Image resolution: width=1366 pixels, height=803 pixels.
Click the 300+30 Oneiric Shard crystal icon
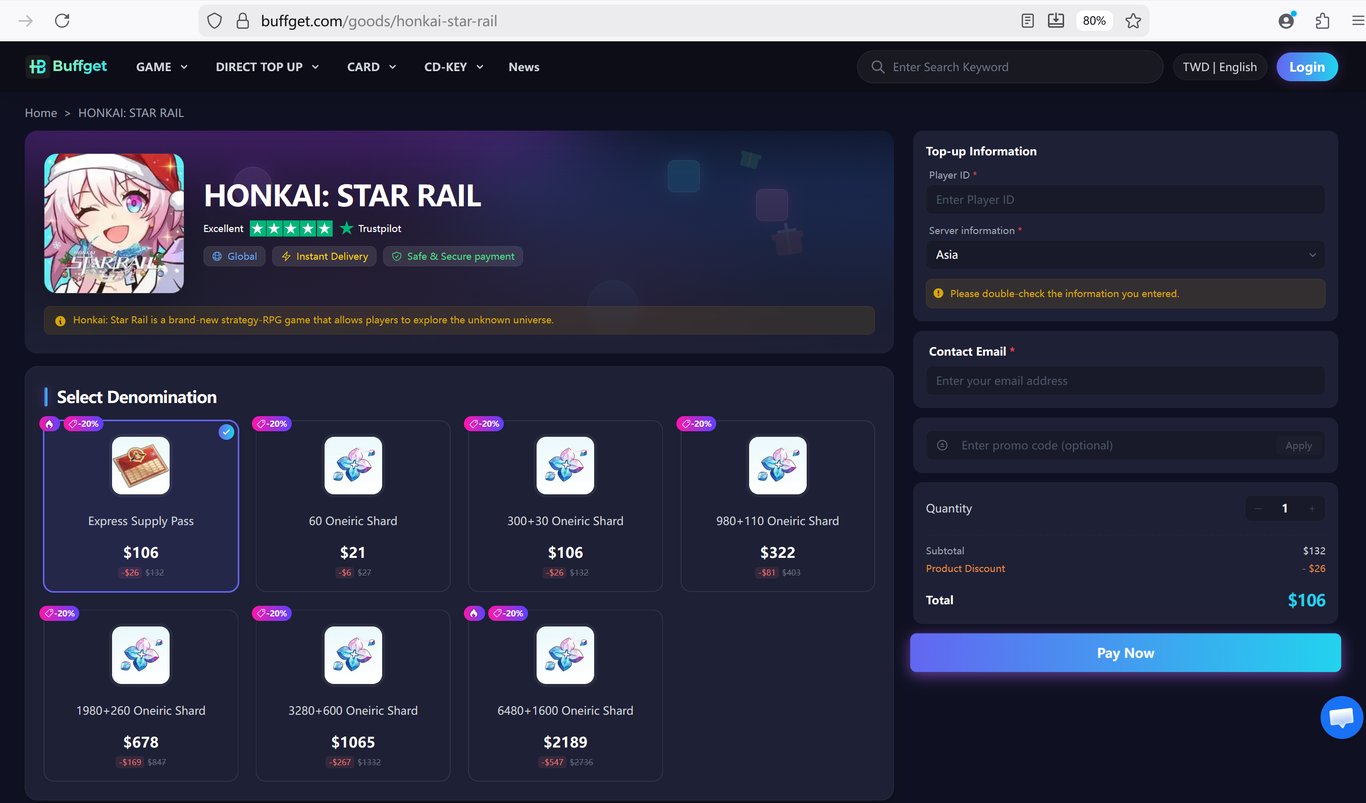coord(565,465)
